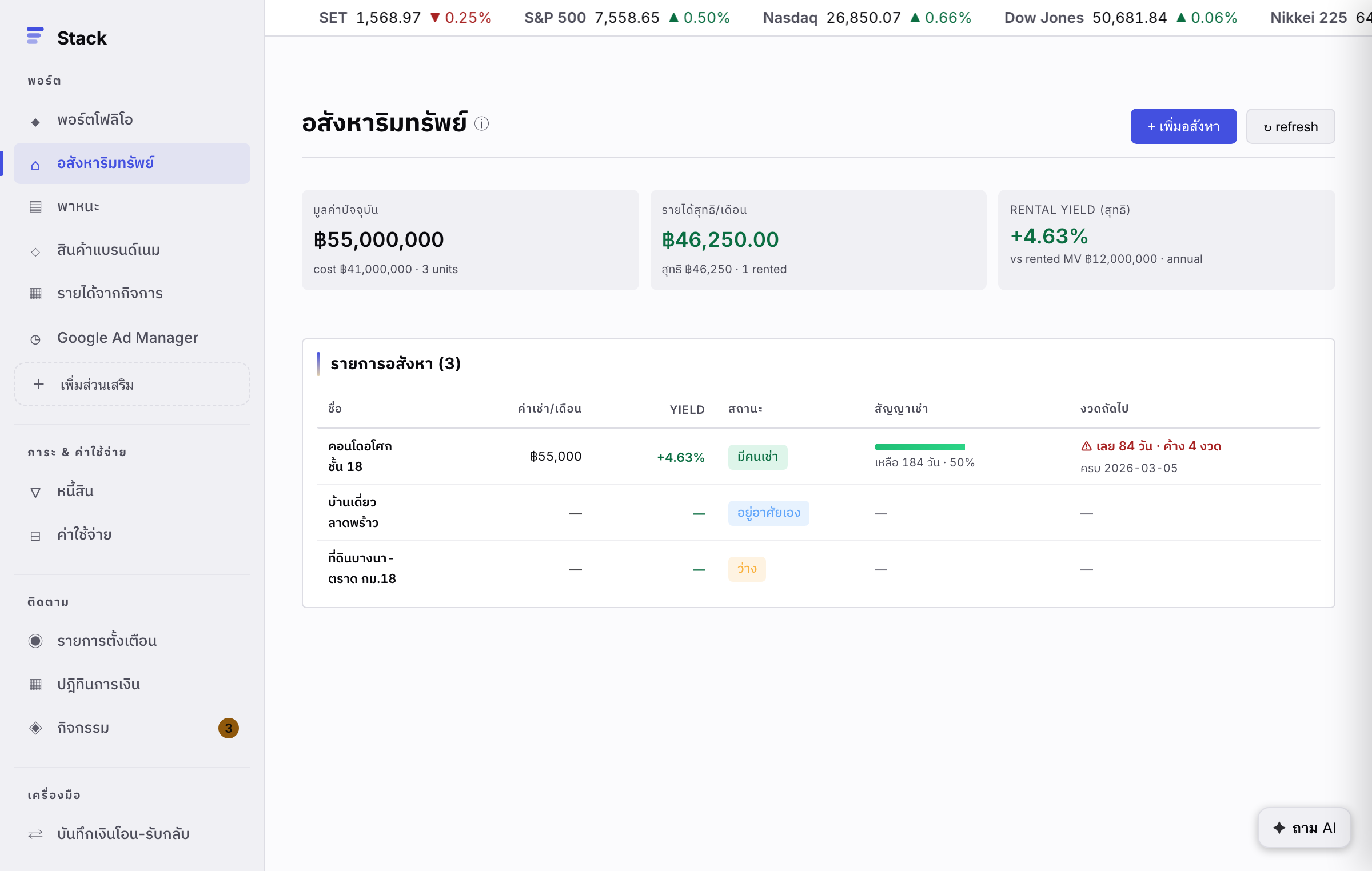
Task: Click the SET index ticker entry
Action: click(x=405, y=18)
